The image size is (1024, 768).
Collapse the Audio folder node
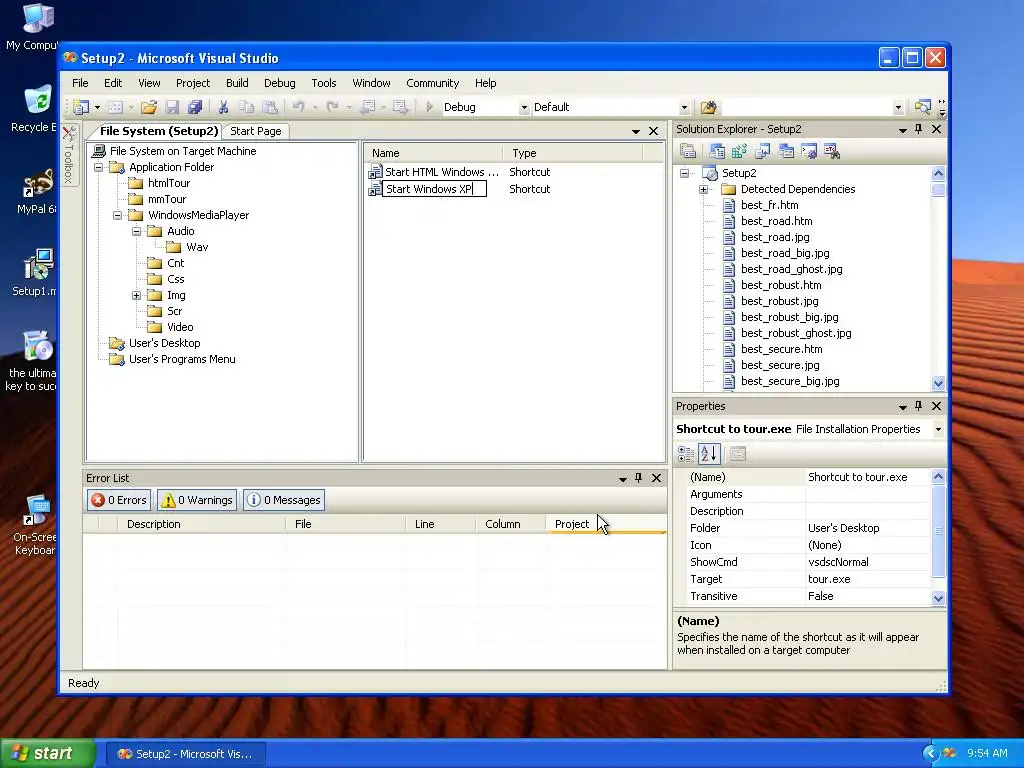[x=136, y=231]
